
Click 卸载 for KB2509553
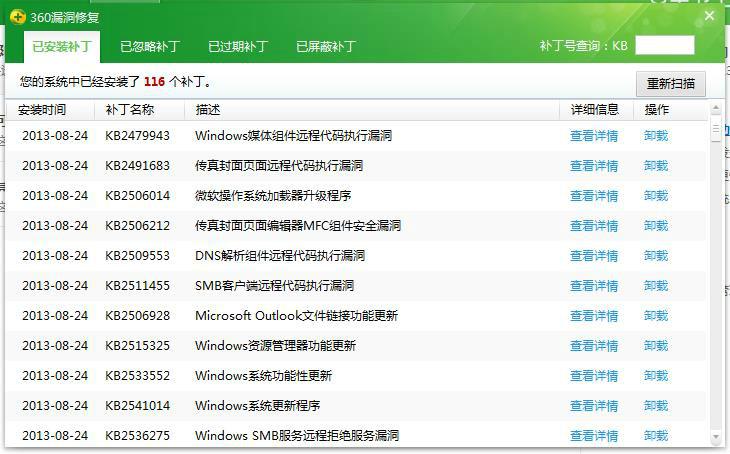click(656, 256)
